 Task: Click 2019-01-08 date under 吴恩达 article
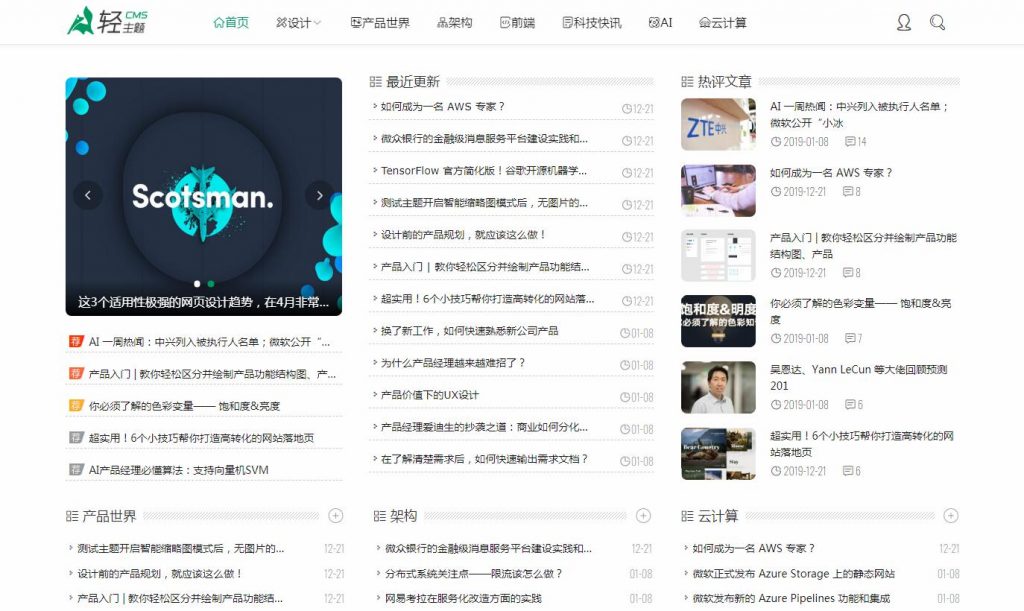tap(805, 405)
